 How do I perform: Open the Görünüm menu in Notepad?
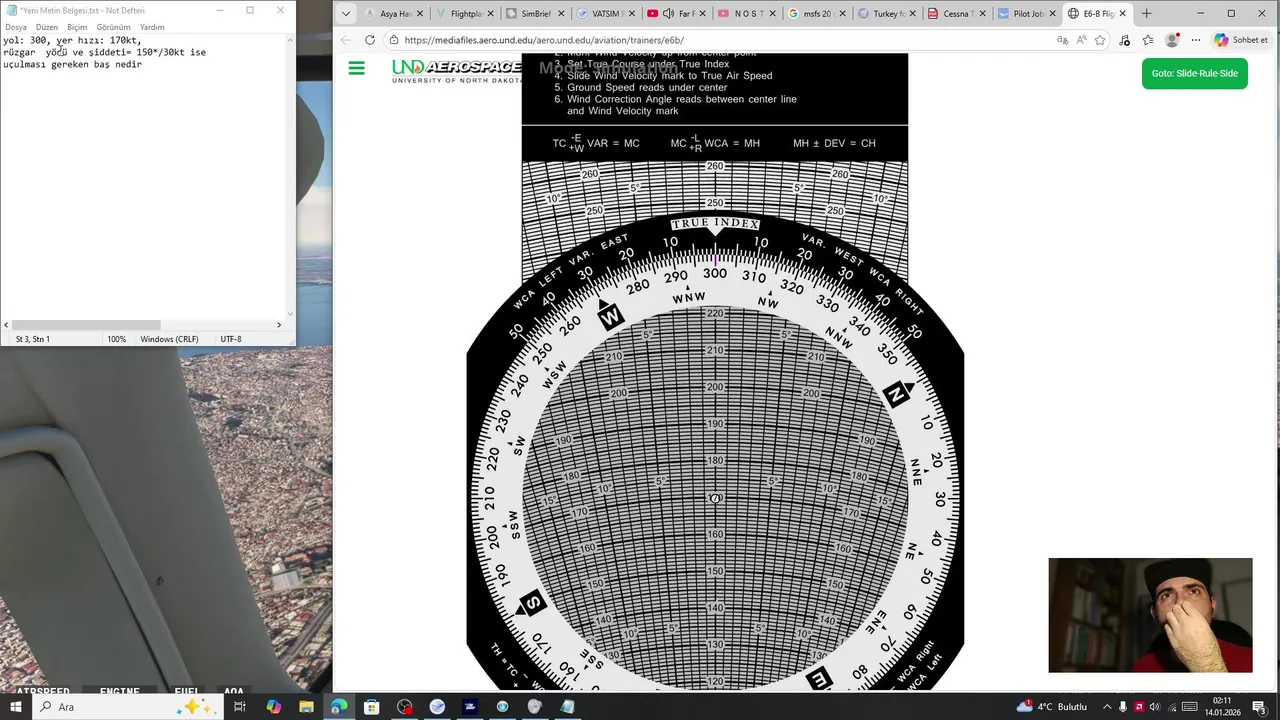pyautogui.click(x=113, y=27)
